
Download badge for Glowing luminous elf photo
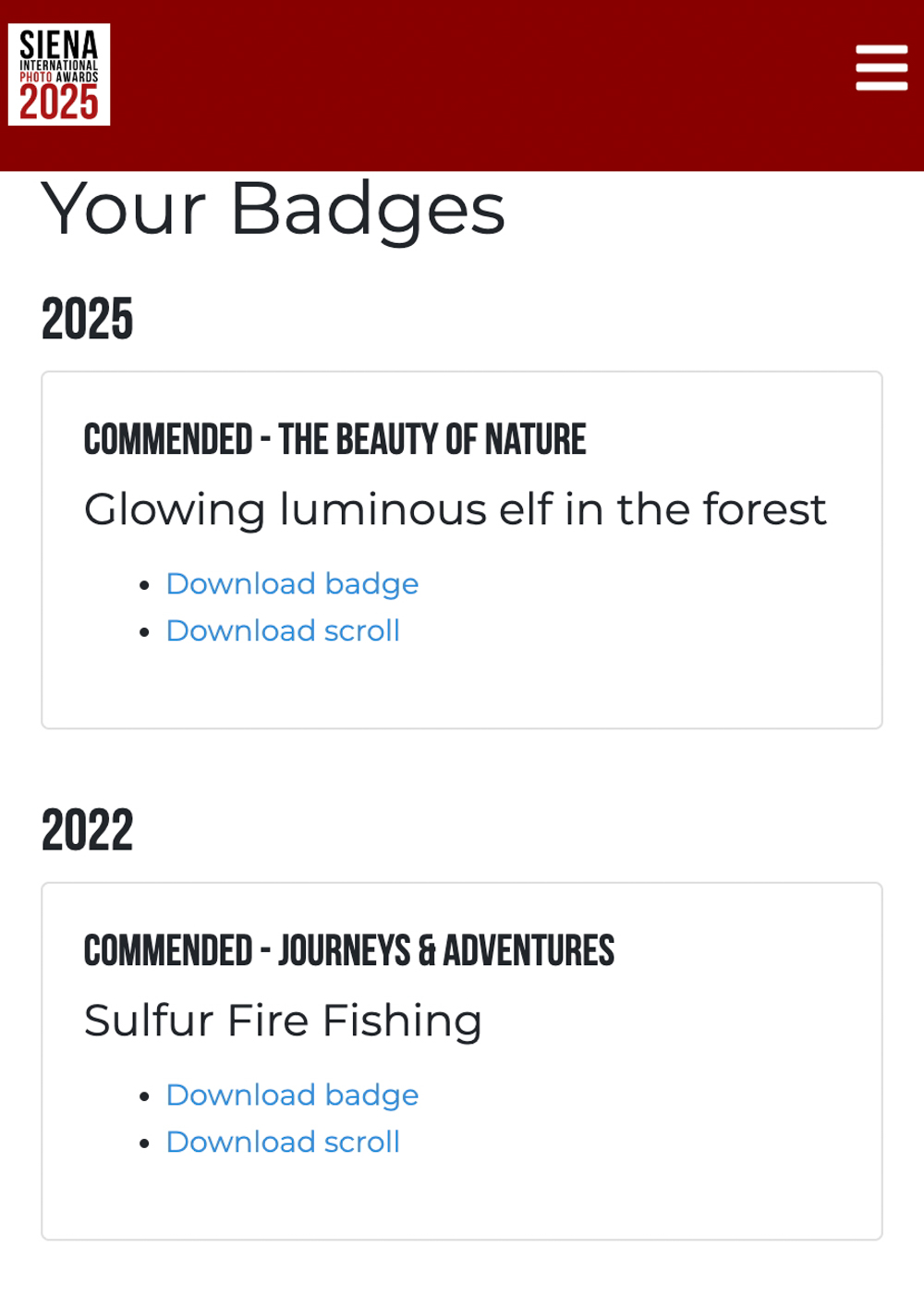click(x=292, y=584)
